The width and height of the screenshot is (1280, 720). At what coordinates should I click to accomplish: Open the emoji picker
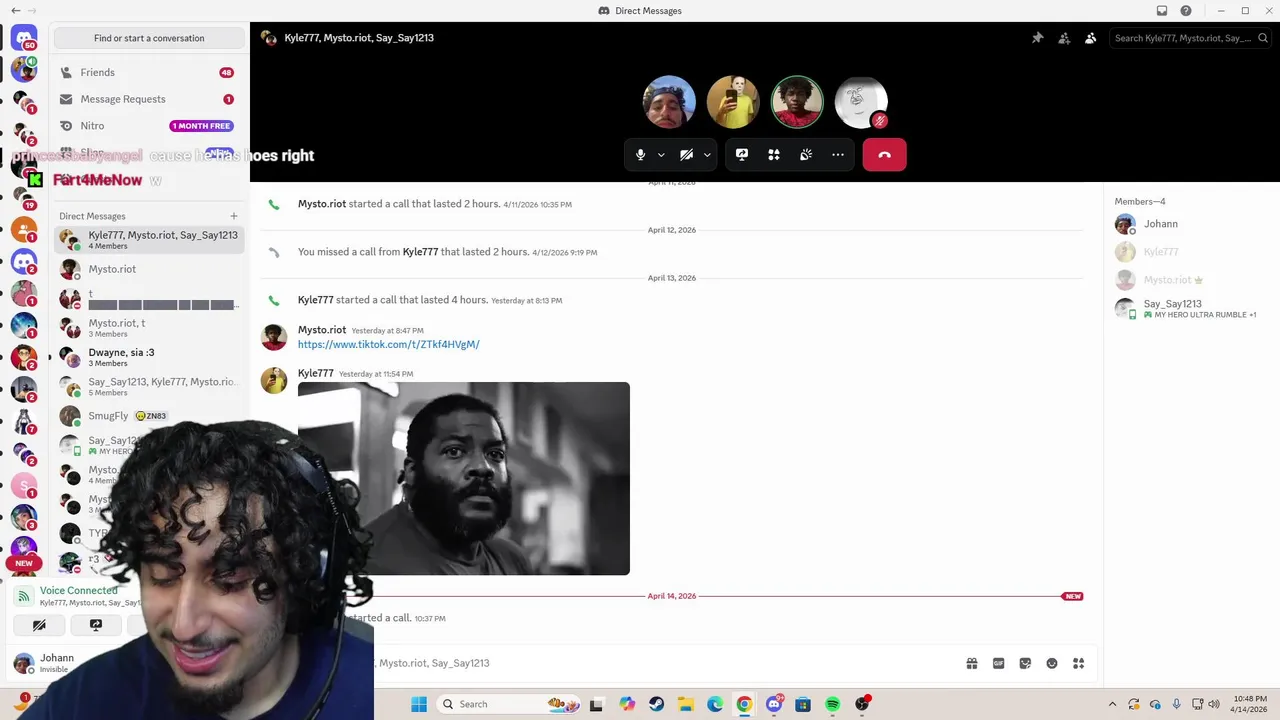[x=1052, y=663]
